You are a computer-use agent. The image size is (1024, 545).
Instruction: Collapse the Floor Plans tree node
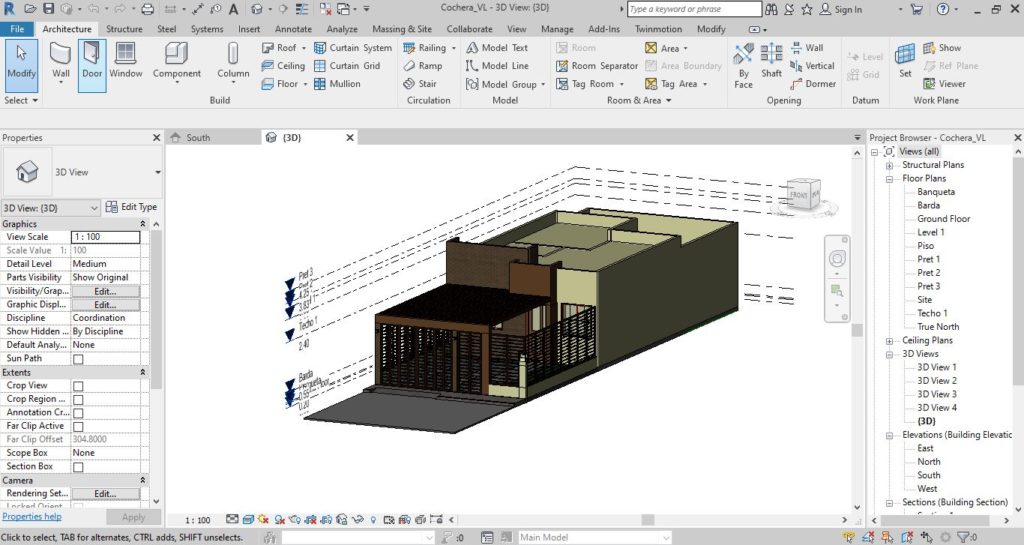click(x=889, y=179)
